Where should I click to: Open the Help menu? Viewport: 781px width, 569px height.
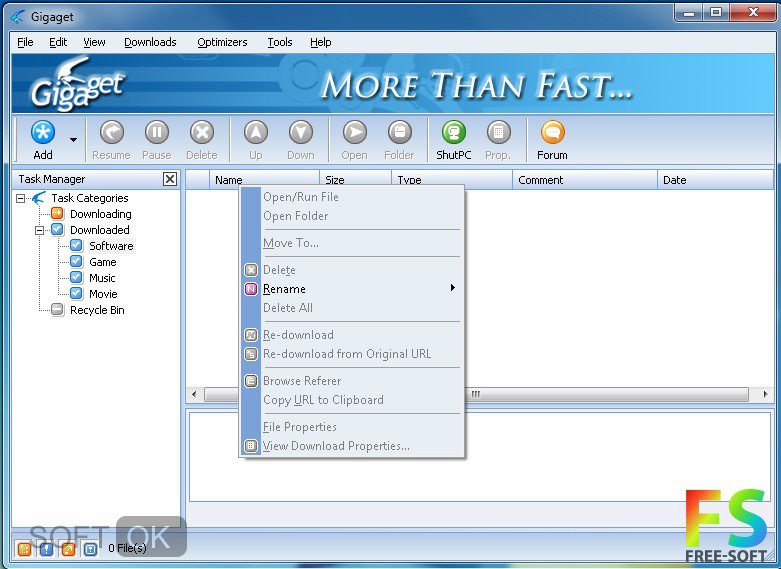(321, 42)
